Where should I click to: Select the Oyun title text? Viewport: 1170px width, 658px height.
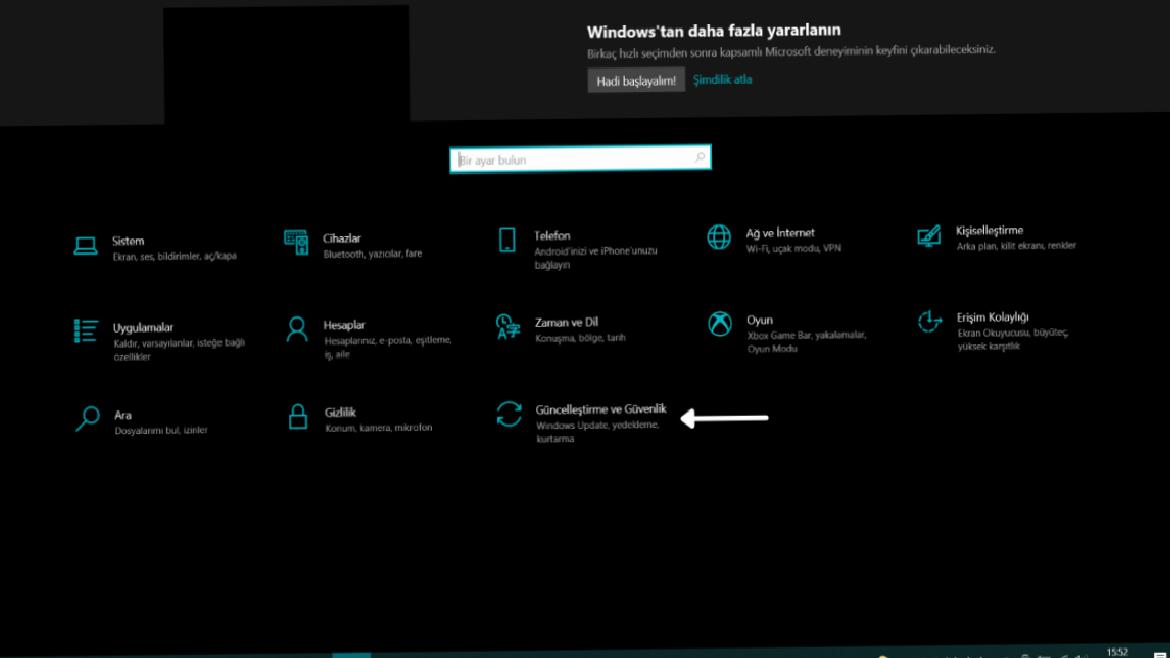(760, 320)
